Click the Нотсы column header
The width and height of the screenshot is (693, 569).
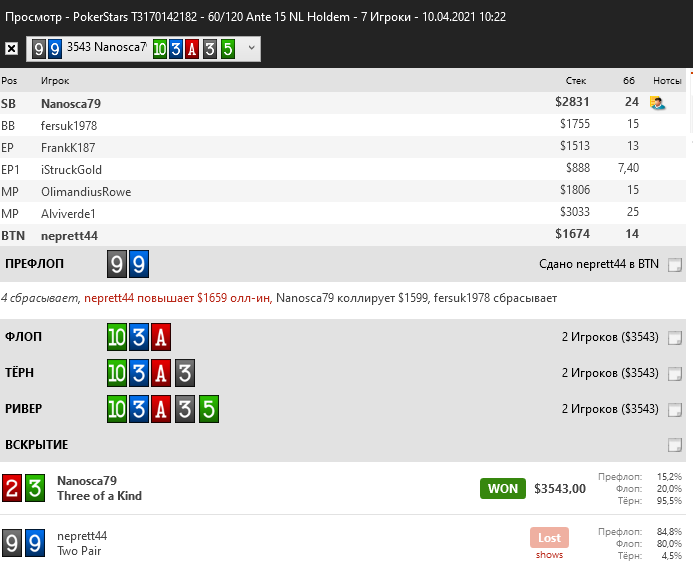click(667, 80)
